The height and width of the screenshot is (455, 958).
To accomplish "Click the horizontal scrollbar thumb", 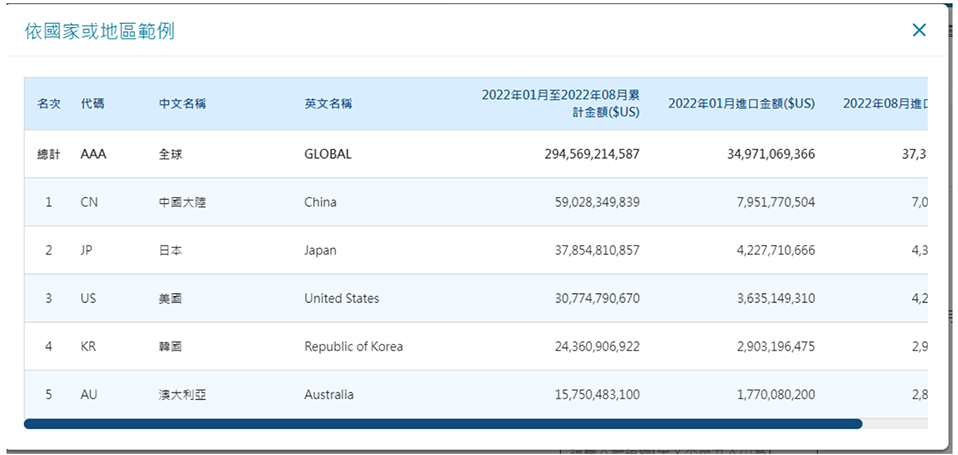I will click(x=442, y=424).
